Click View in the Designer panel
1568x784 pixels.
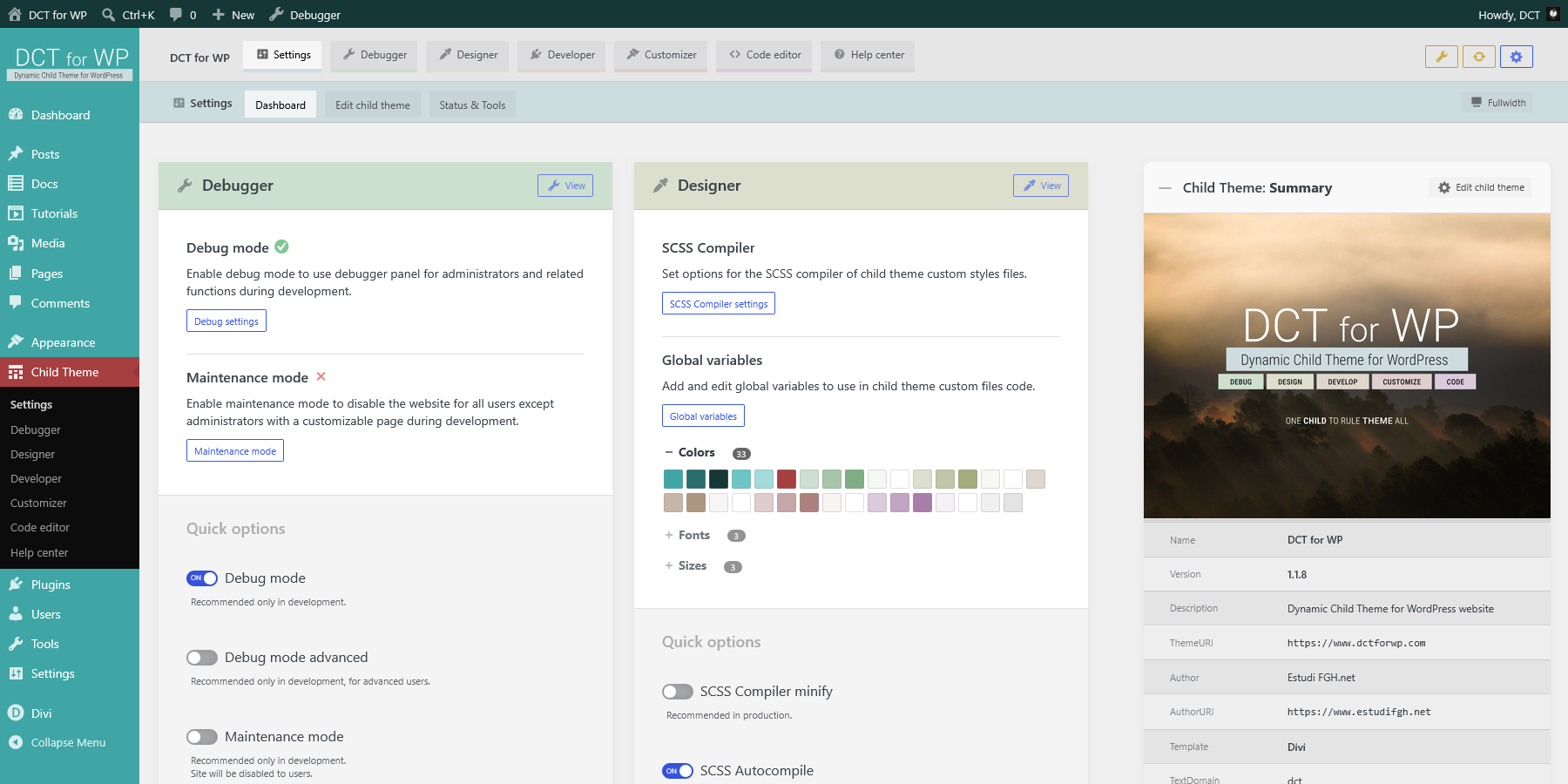1041,186
